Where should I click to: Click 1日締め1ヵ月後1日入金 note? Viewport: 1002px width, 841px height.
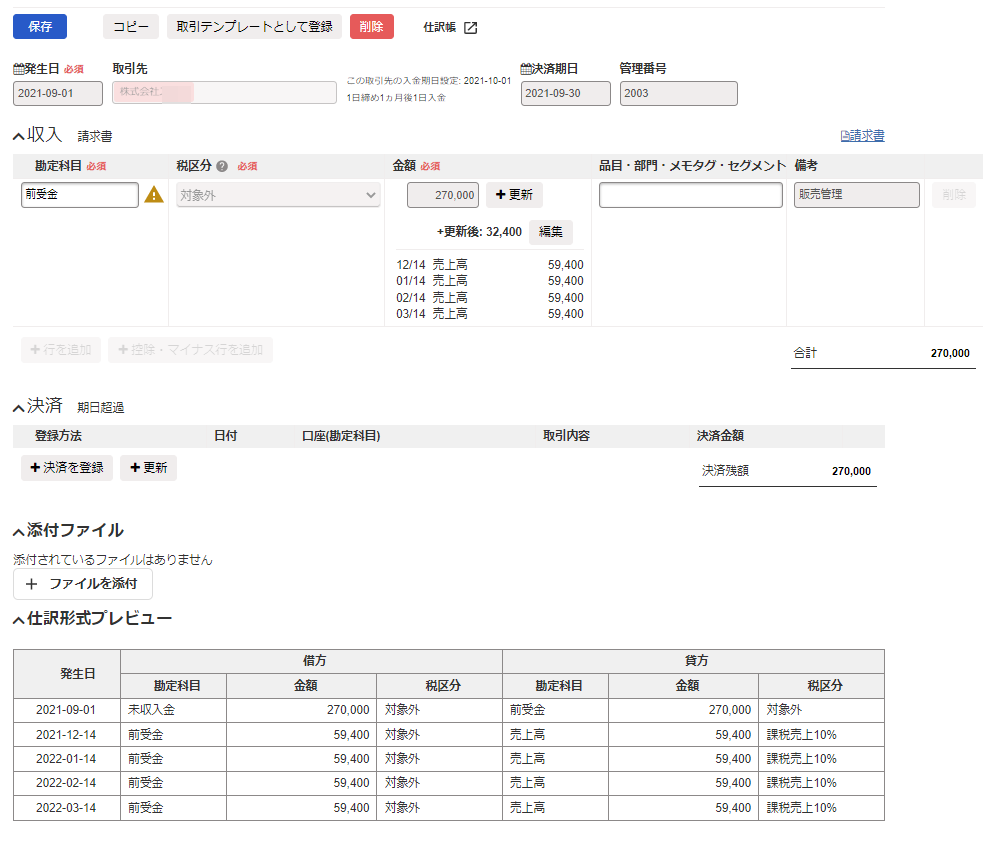(396, 98)
